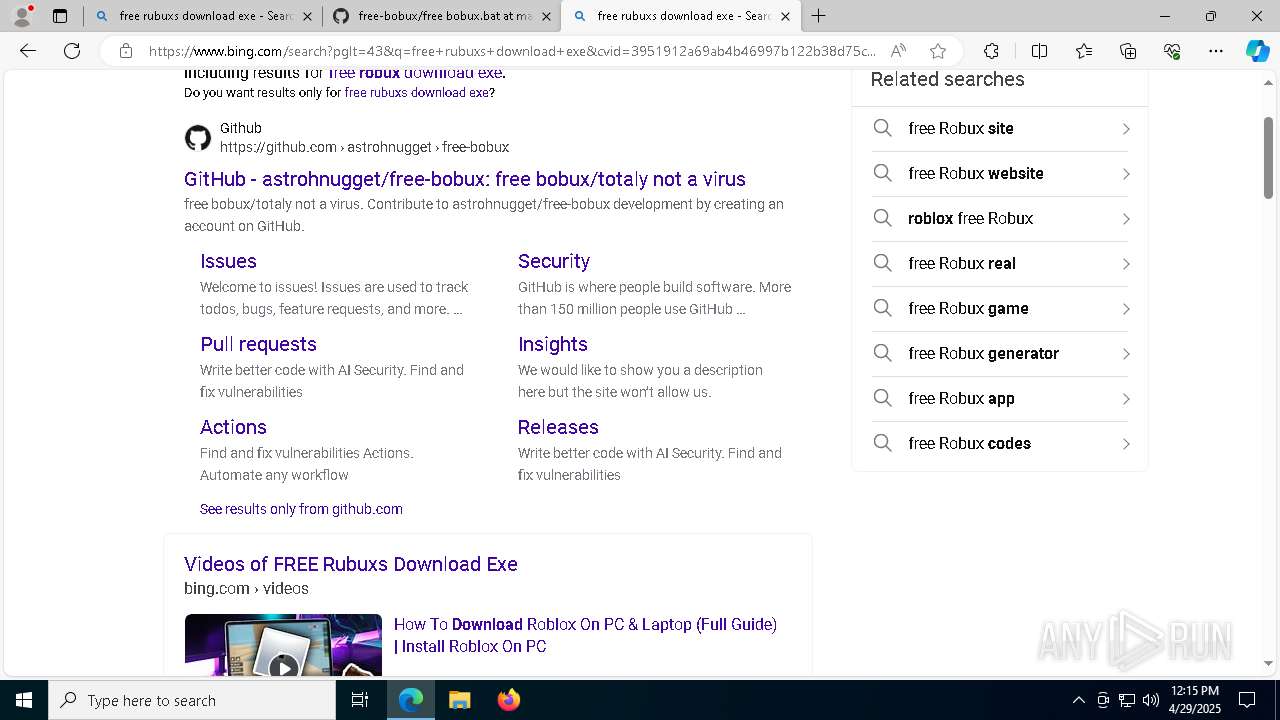View site information via the lock icon
This screenshot has width=1280, height=720.
click(x=126, y=51)
